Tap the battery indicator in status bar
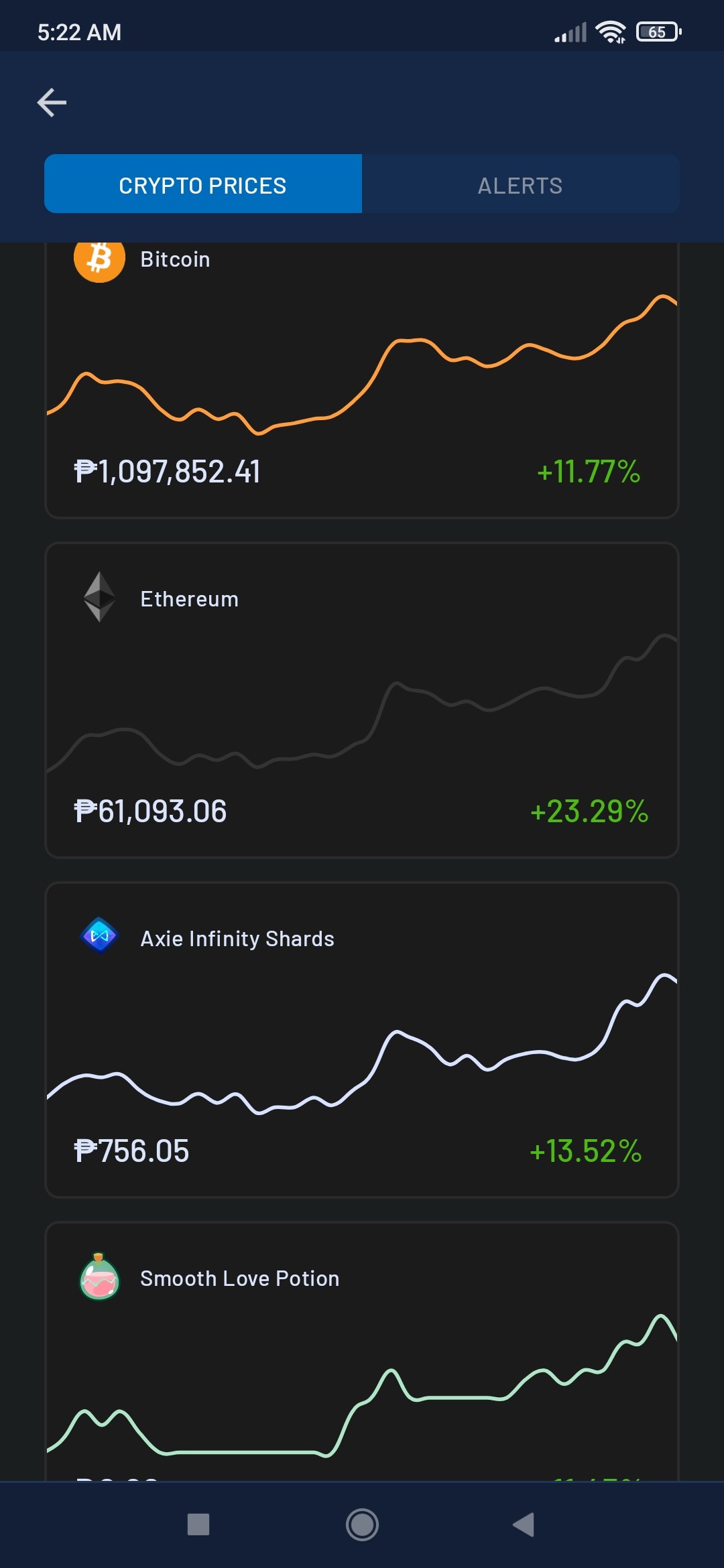Image resolution: width=724 pixels, height=1568 pixels. [x=659, y=31]
